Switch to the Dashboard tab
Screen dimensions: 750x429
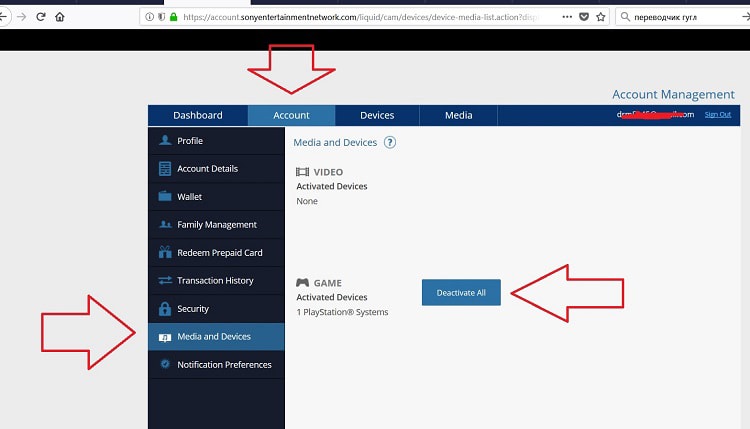[x=198, y=115]
